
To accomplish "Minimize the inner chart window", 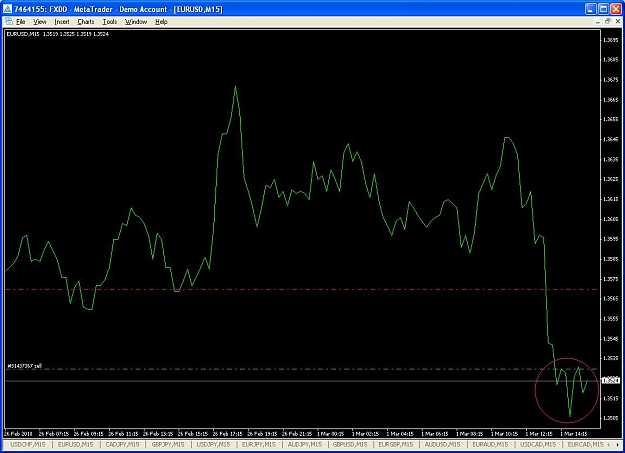I will 597,22.
